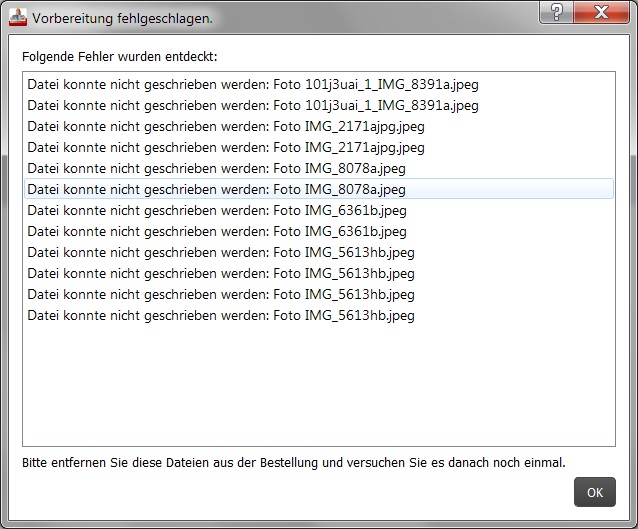The width and height of the screenshot is (638, 529).
Task: Select the first IMG_6361b.jpeg error row
Action: 319,210
